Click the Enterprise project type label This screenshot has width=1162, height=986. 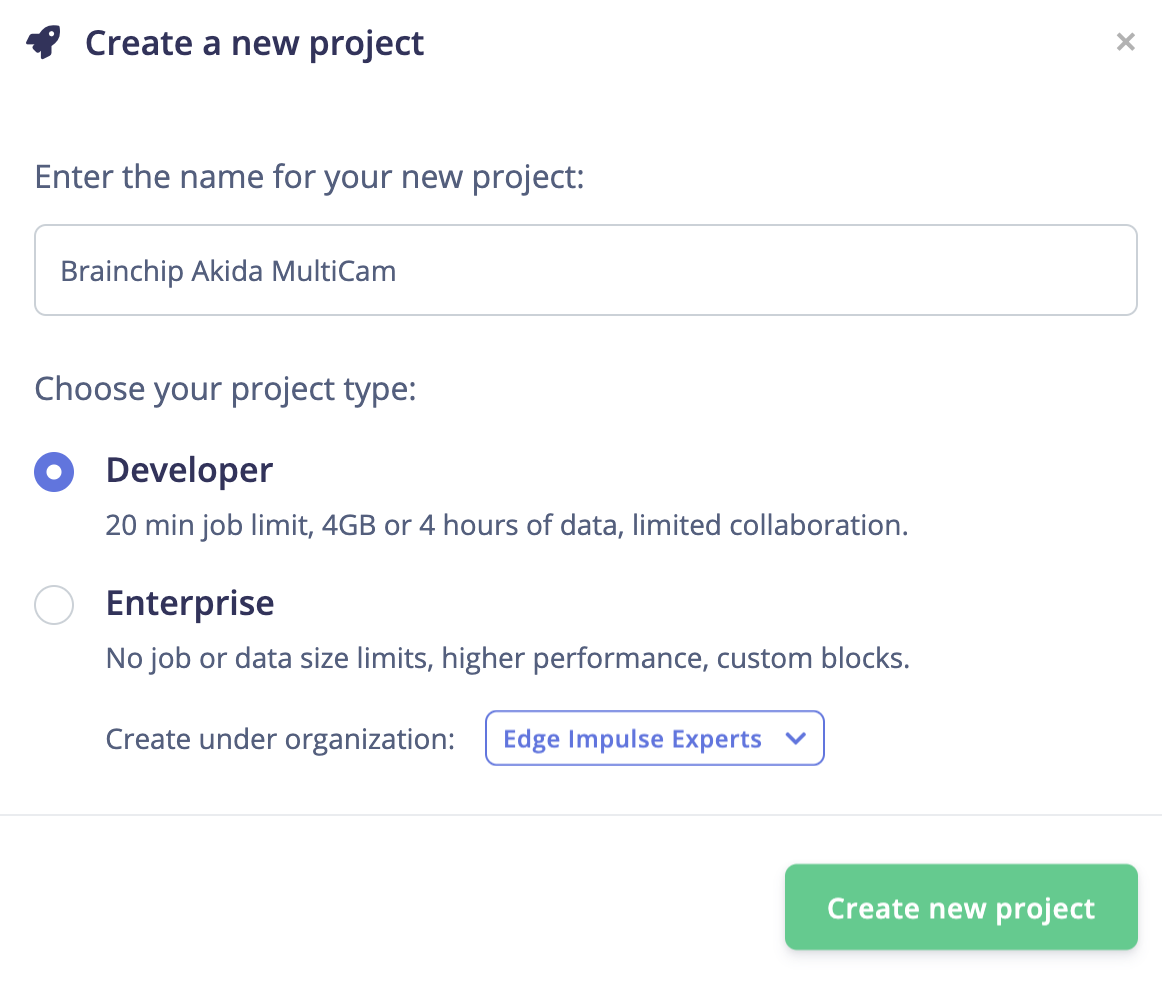coord(190,603)
